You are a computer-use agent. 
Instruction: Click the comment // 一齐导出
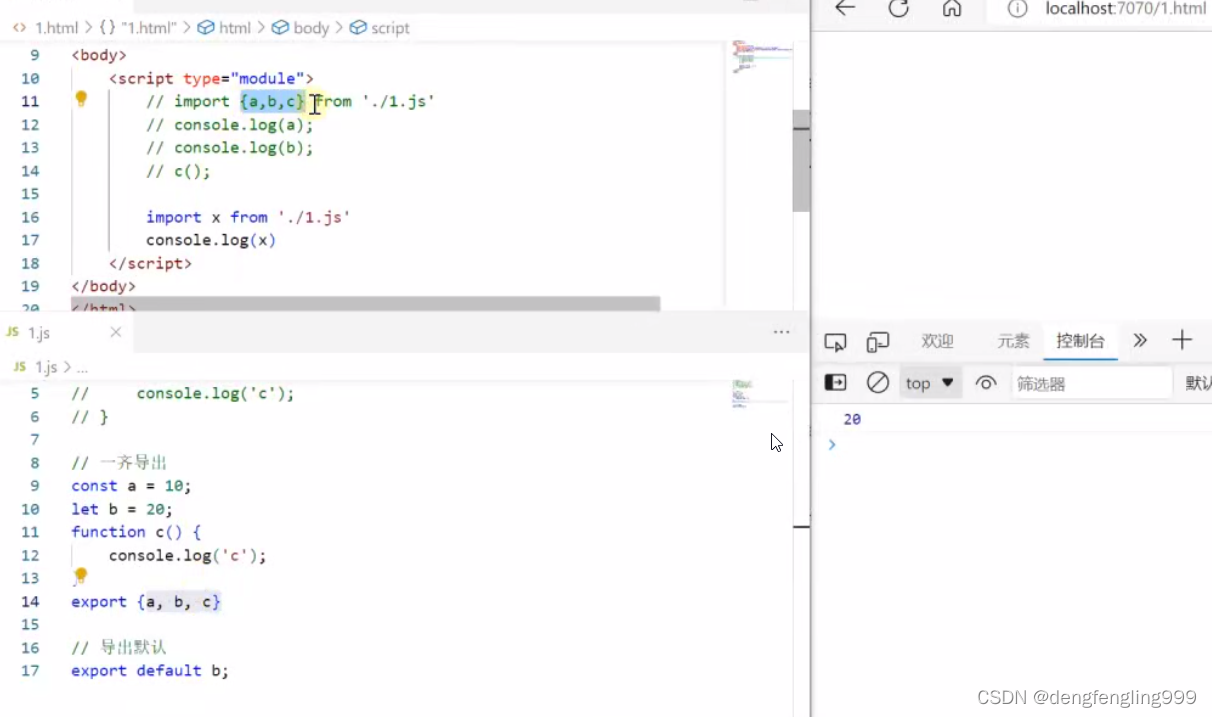[119, 463]
